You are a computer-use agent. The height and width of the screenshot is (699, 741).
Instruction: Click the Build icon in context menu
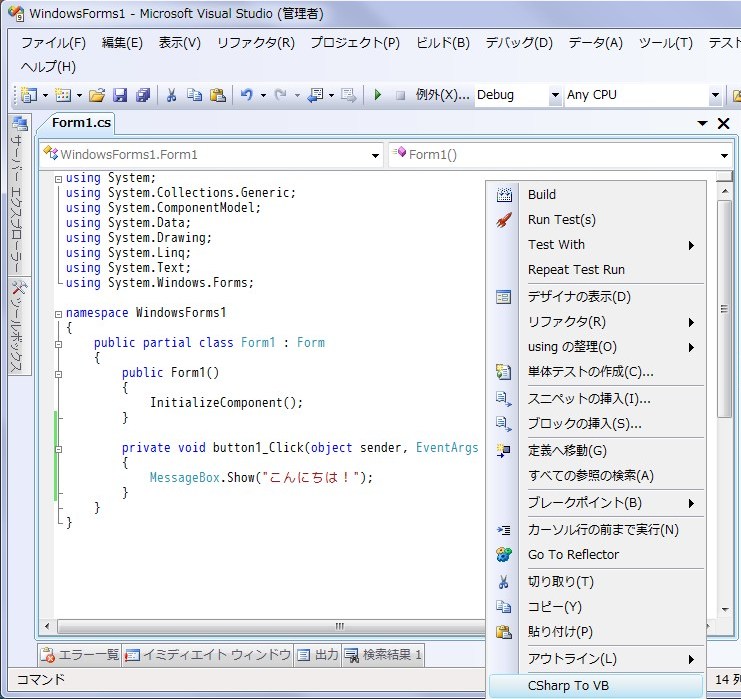point(504,194)
